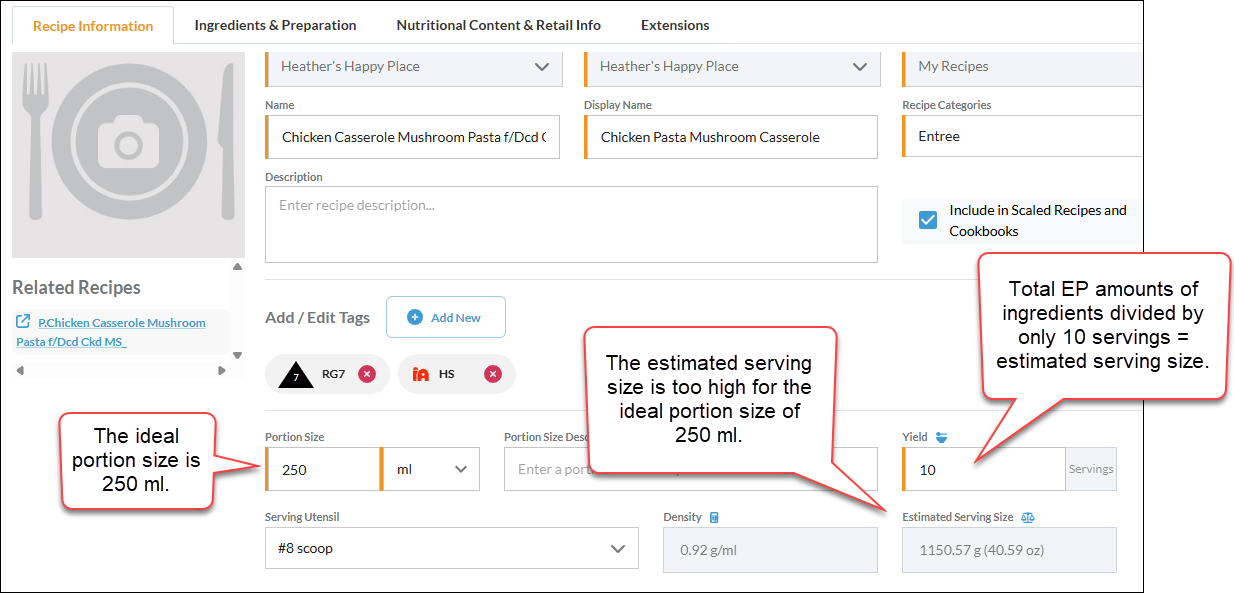Expand the first Heather's Happy Place dropdown
The image size is (1234, 593).
coord(414,67)
